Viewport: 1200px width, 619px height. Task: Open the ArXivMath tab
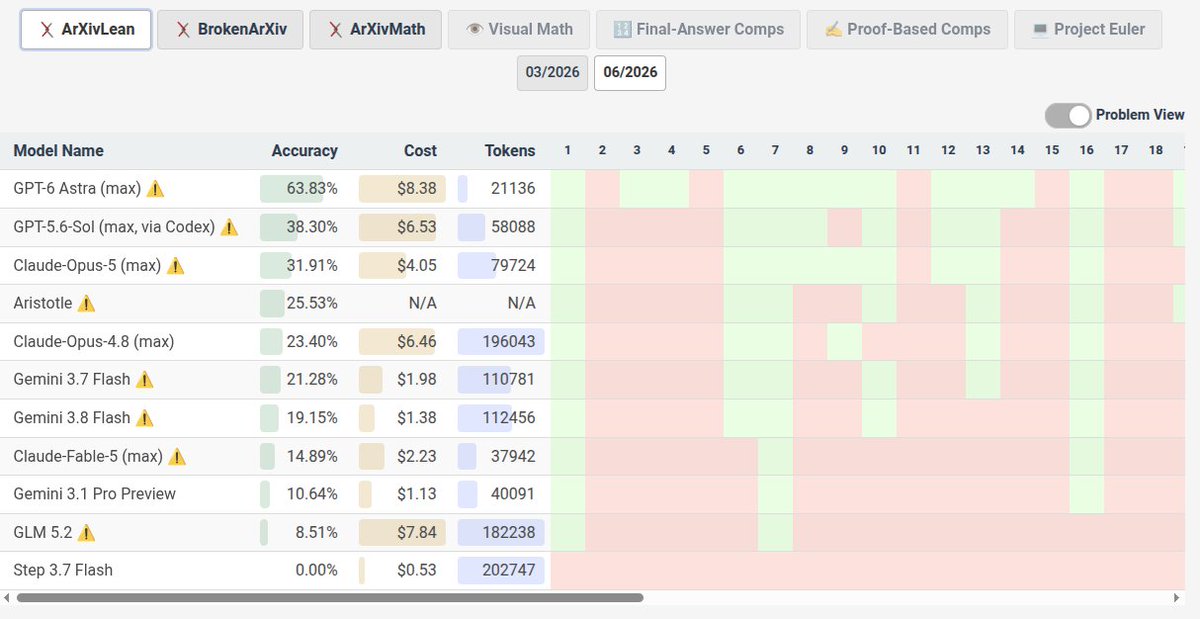tap(375, 29)
